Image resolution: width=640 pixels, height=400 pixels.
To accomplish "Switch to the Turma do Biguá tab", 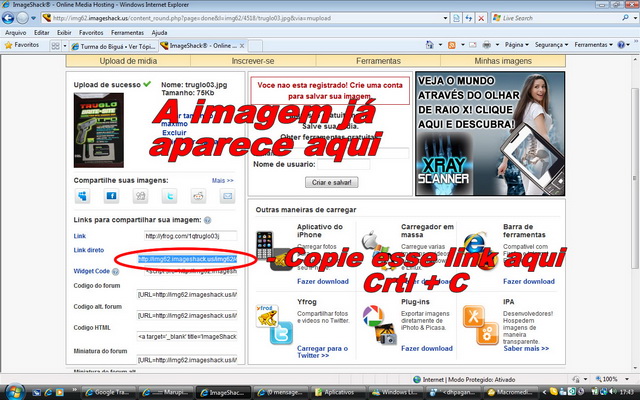I will click(113, 46).
